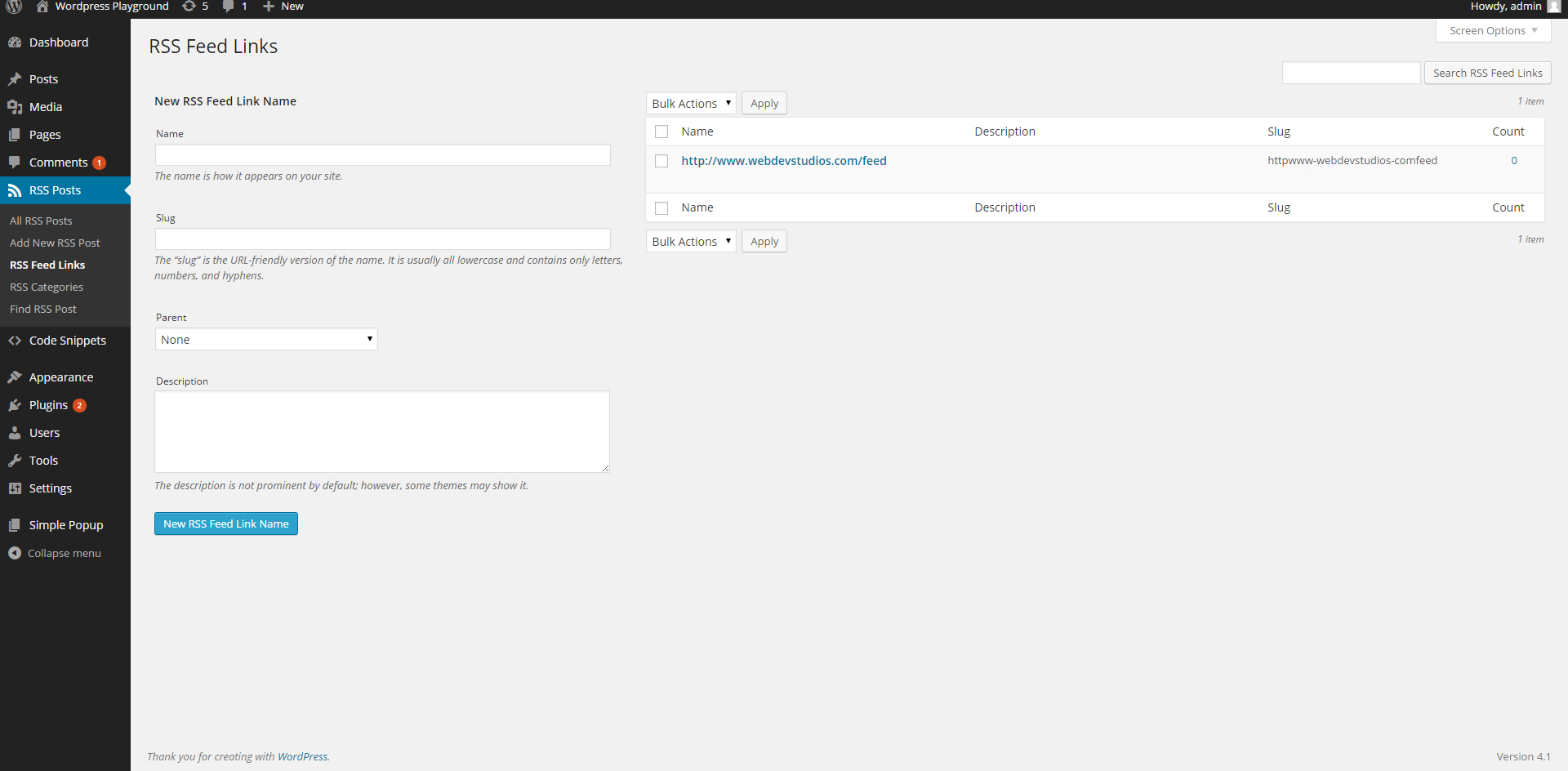The width and height of the screenshot is (1568, 771).
Task: Click the Posts pushpin icon
Action: [15, 79]
